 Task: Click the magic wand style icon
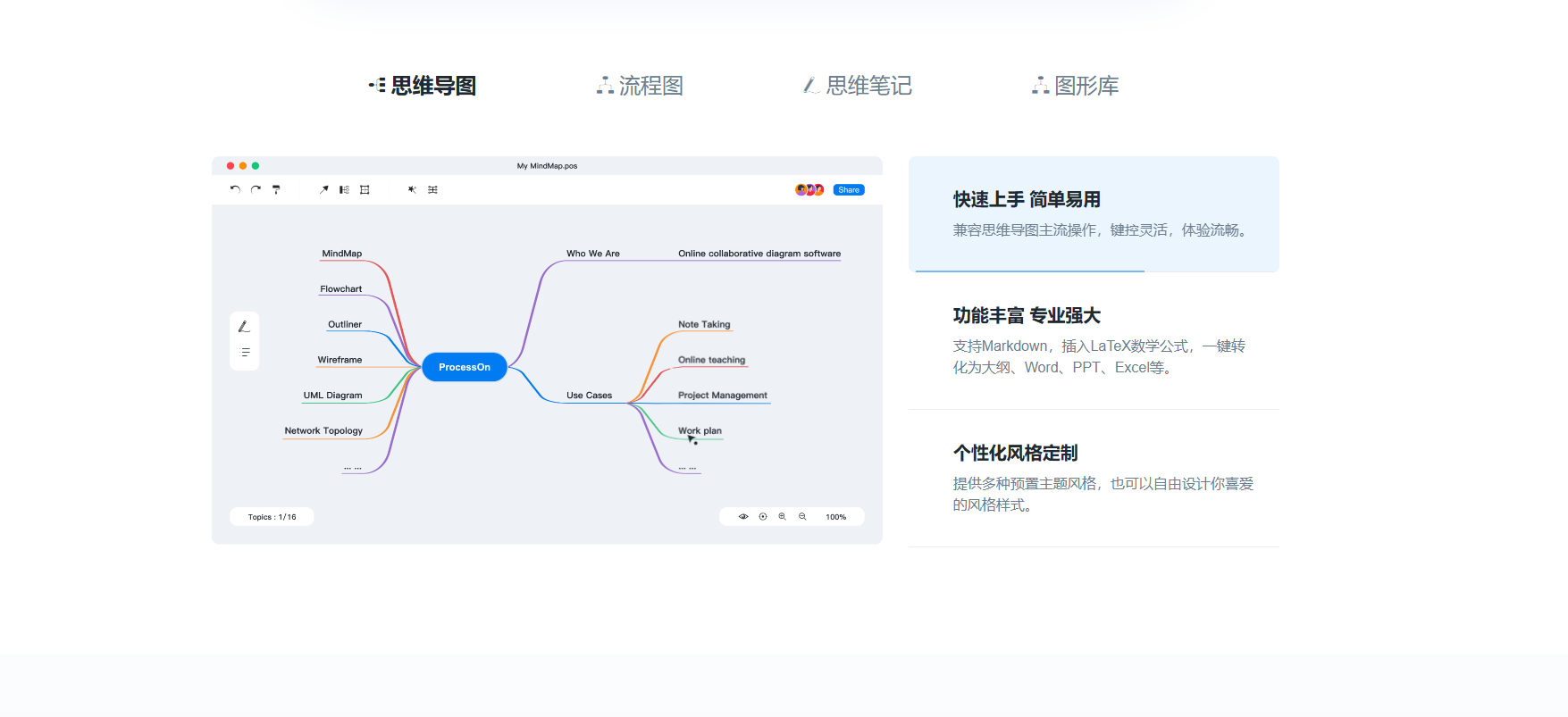412,189
